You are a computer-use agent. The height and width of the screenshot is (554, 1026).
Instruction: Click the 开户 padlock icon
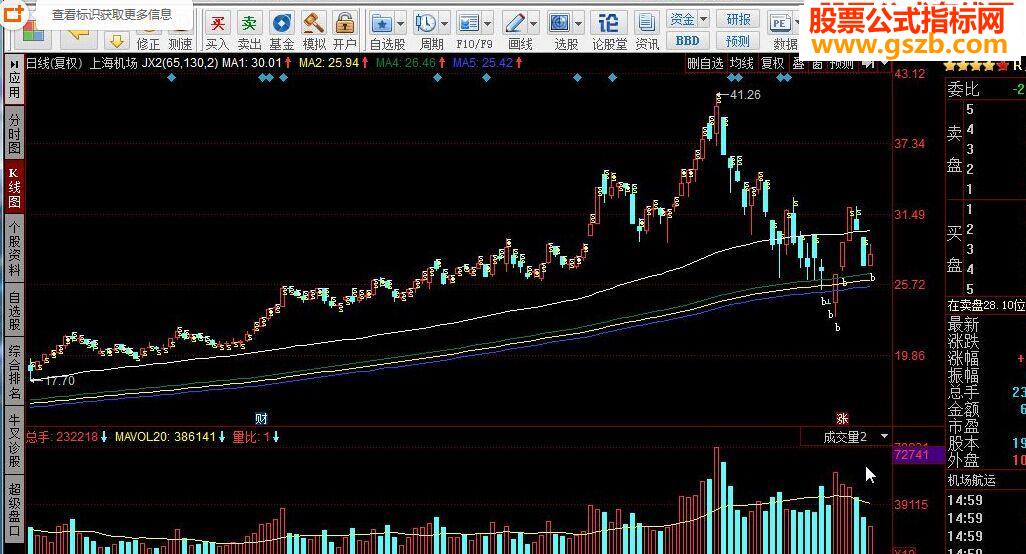click(x=344, y=24)
